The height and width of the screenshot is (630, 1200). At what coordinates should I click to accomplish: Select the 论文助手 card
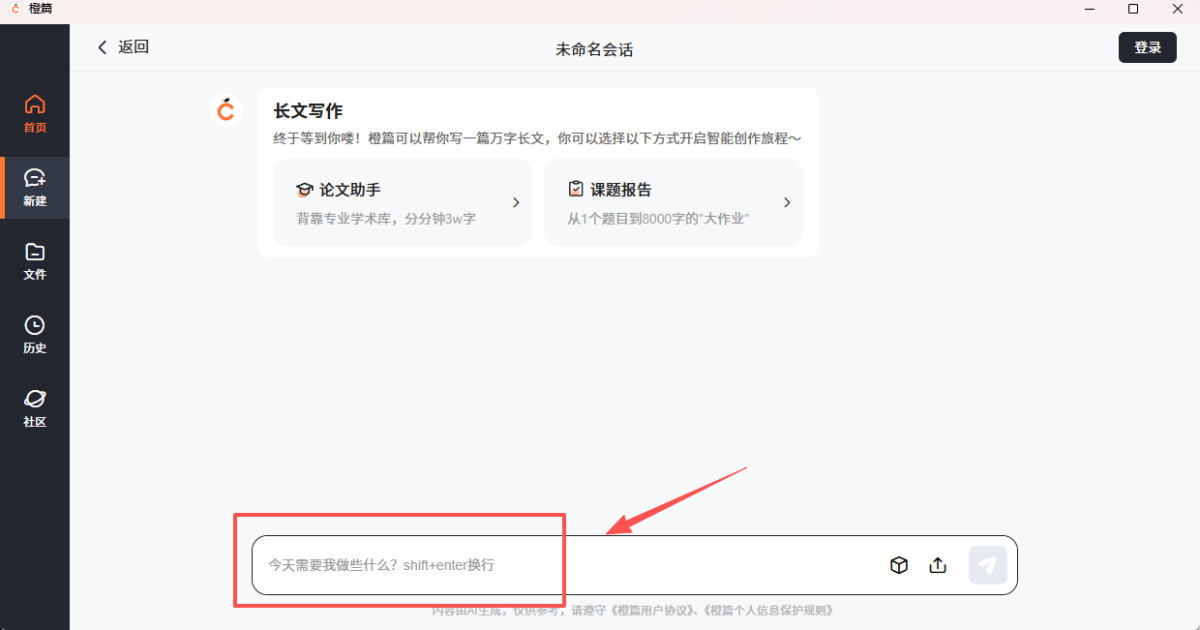click(402, 202)
